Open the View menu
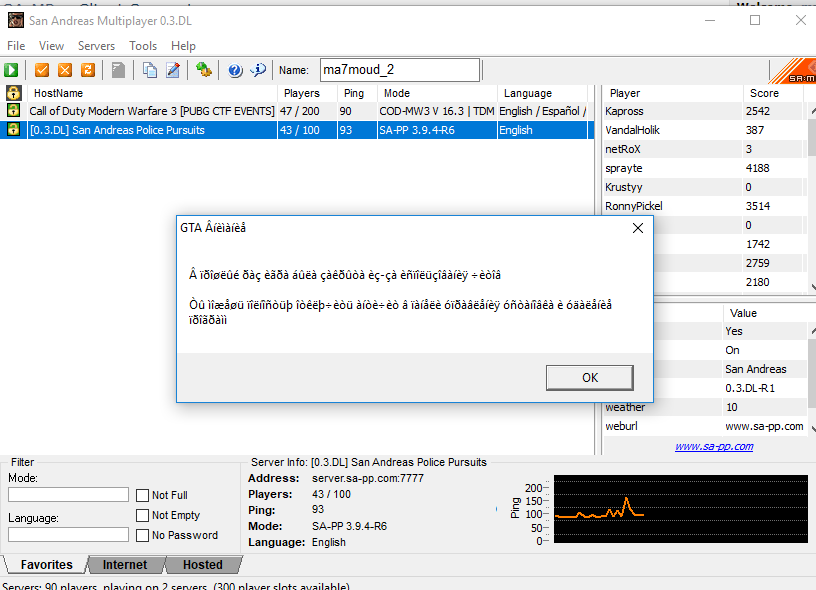 tap(51, 46)
